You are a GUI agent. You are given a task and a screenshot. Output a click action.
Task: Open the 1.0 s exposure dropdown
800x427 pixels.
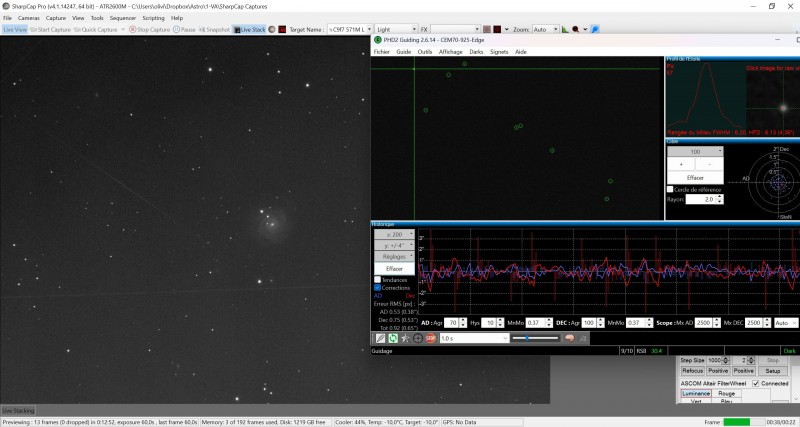click(x=474, y=338)
